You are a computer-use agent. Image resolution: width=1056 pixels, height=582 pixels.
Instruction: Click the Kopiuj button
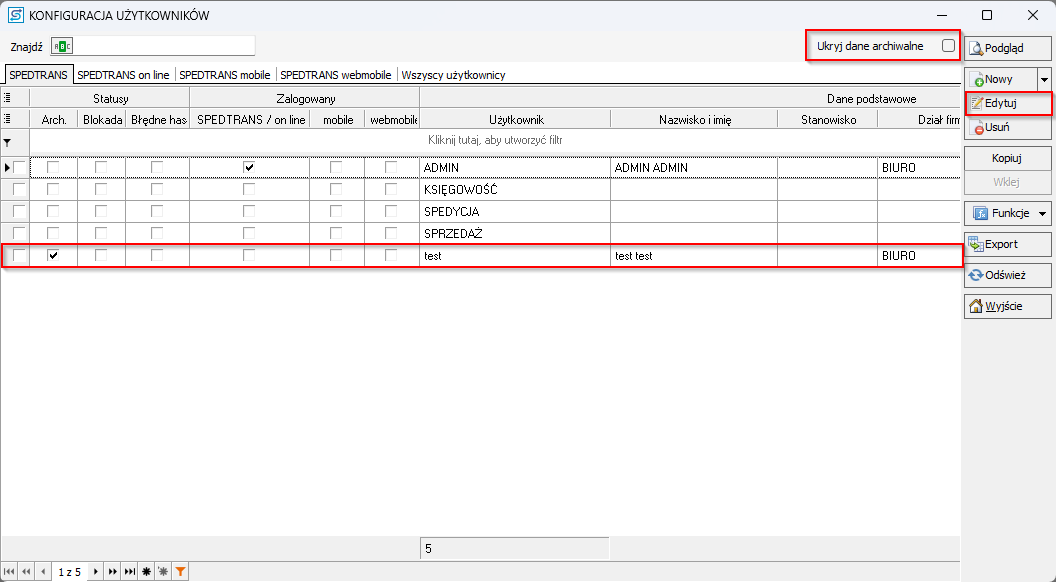(1007, 159)
